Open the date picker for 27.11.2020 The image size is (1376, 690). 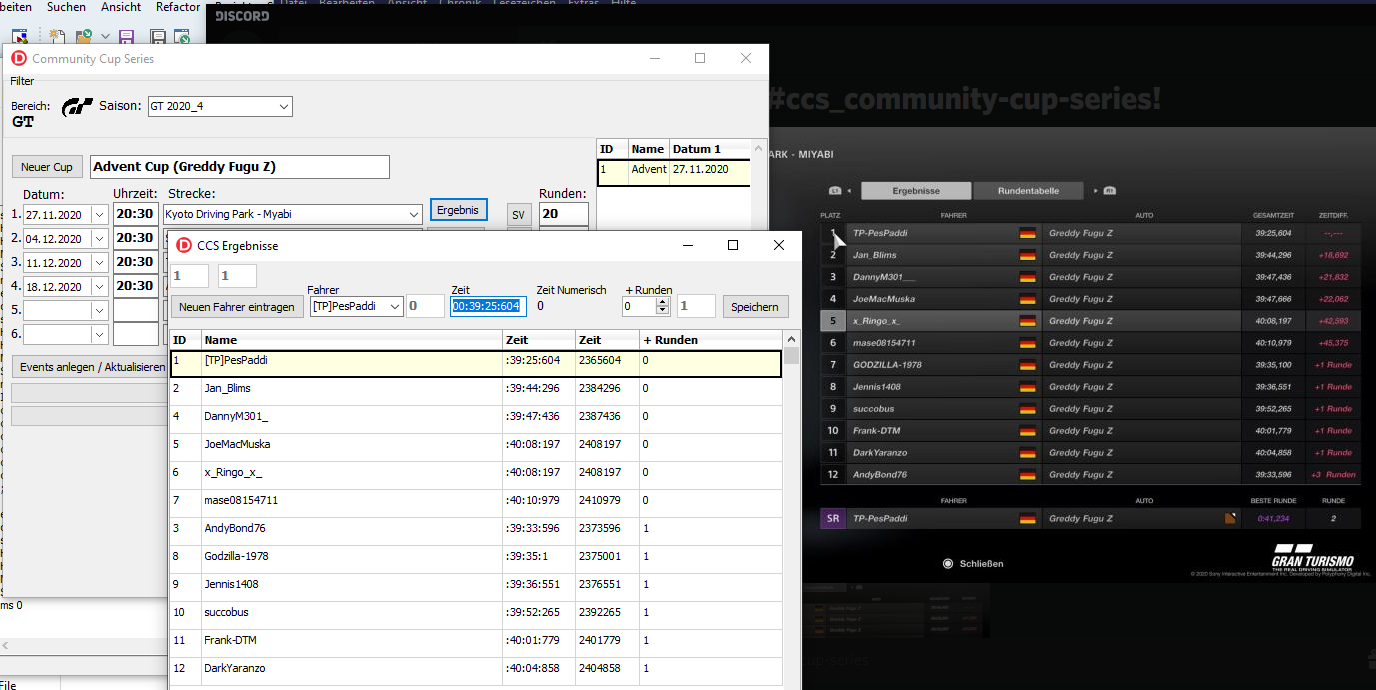click(x=99, y=214)
